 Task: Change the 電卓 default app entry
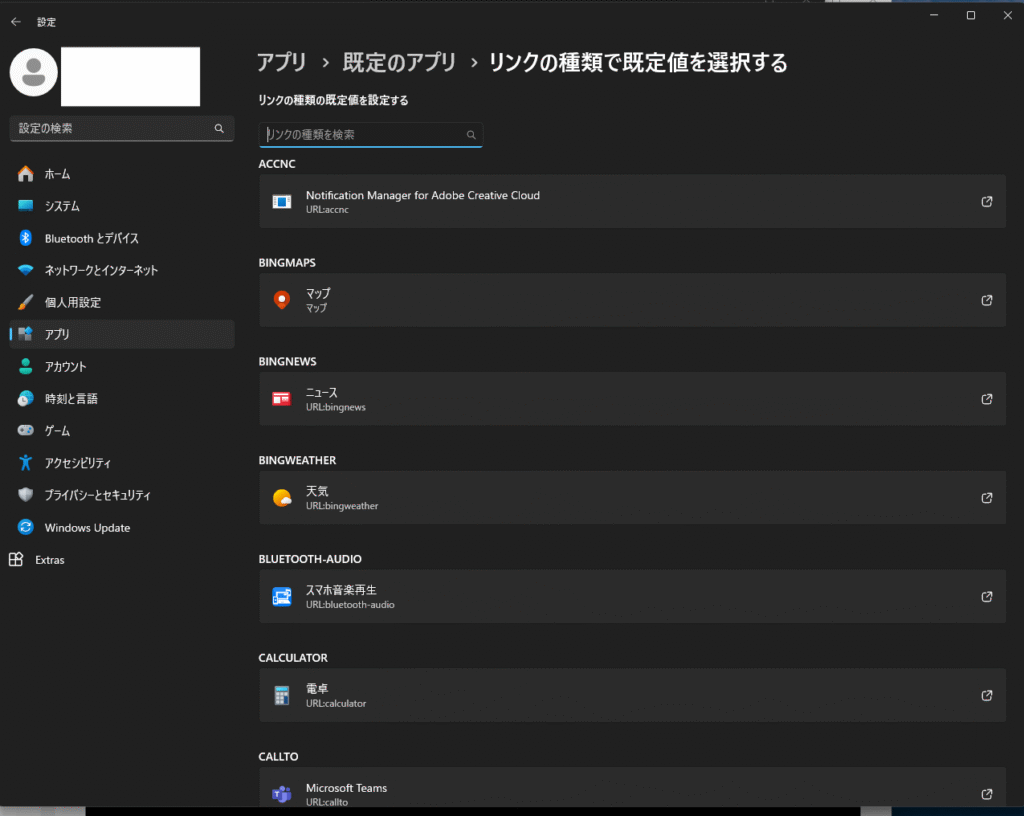click(632, 695)
